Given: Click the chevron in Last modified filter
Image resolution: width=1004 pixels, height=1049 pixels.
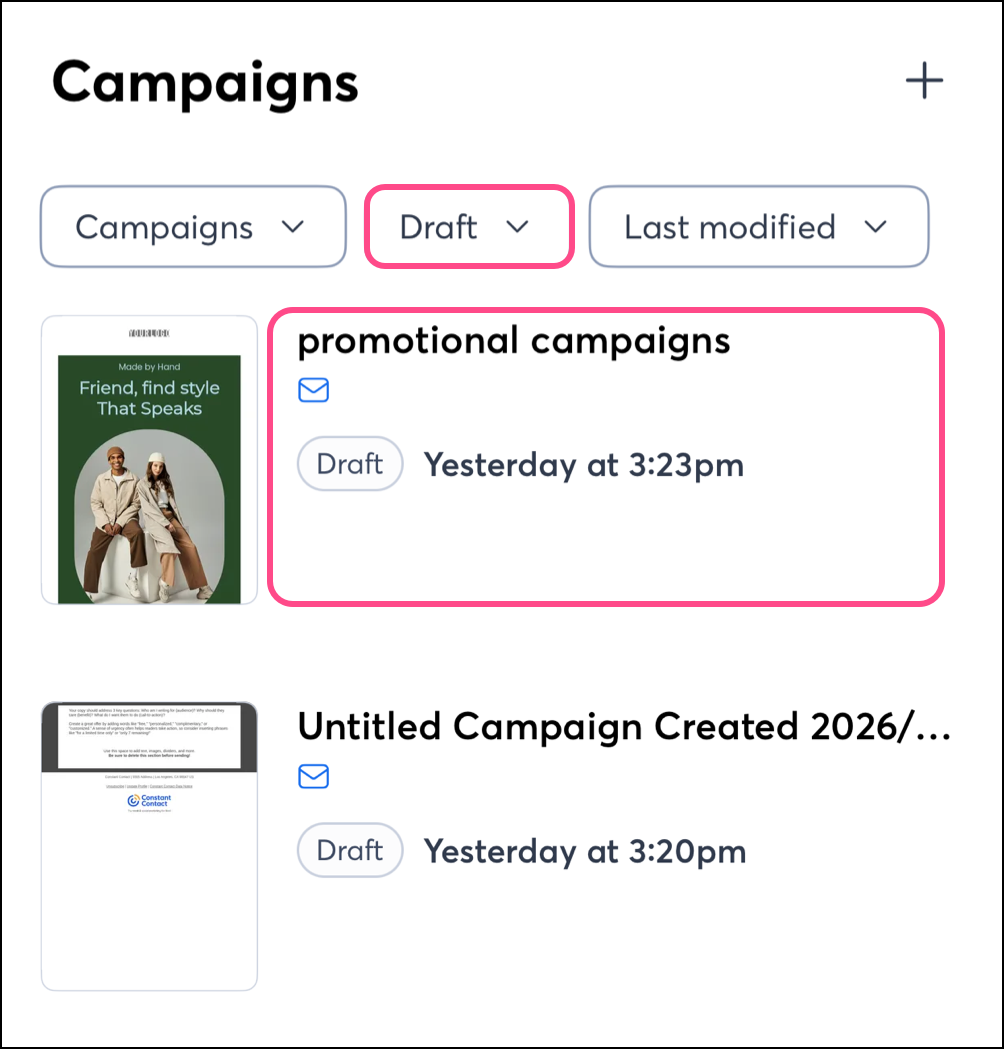Looking at the screenshot, I should coord(876,227).
